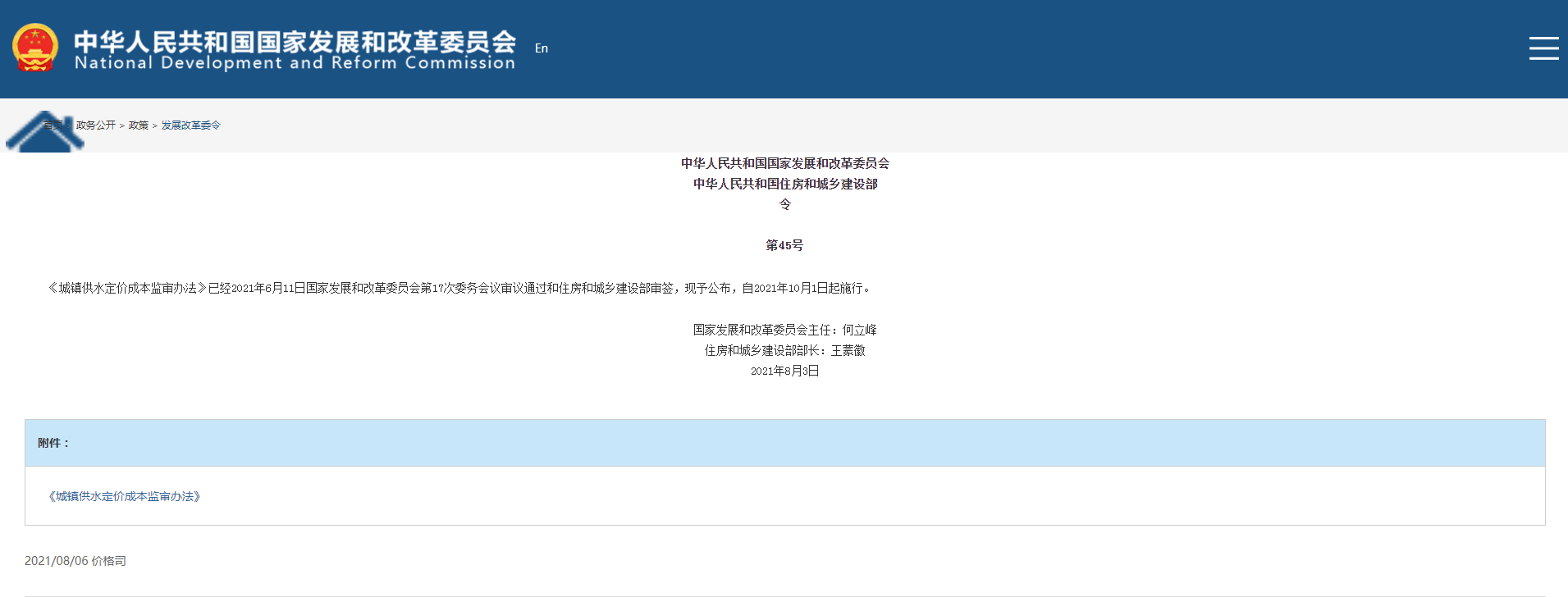The width and height of the screenshot is (1568, 597).
Task: Click the national emblem logo
Action: point(35,48)
